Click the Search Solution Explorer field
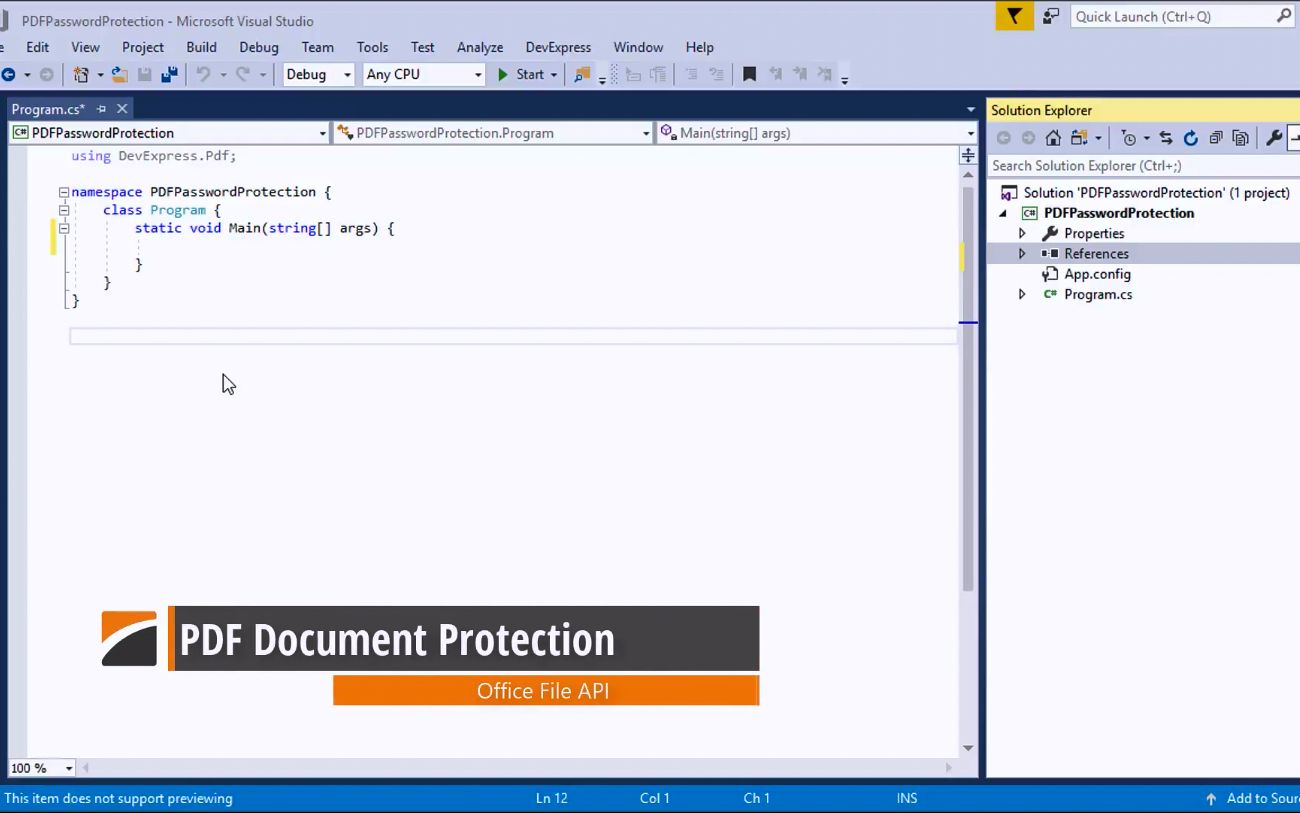 (x=1144, y=166)
